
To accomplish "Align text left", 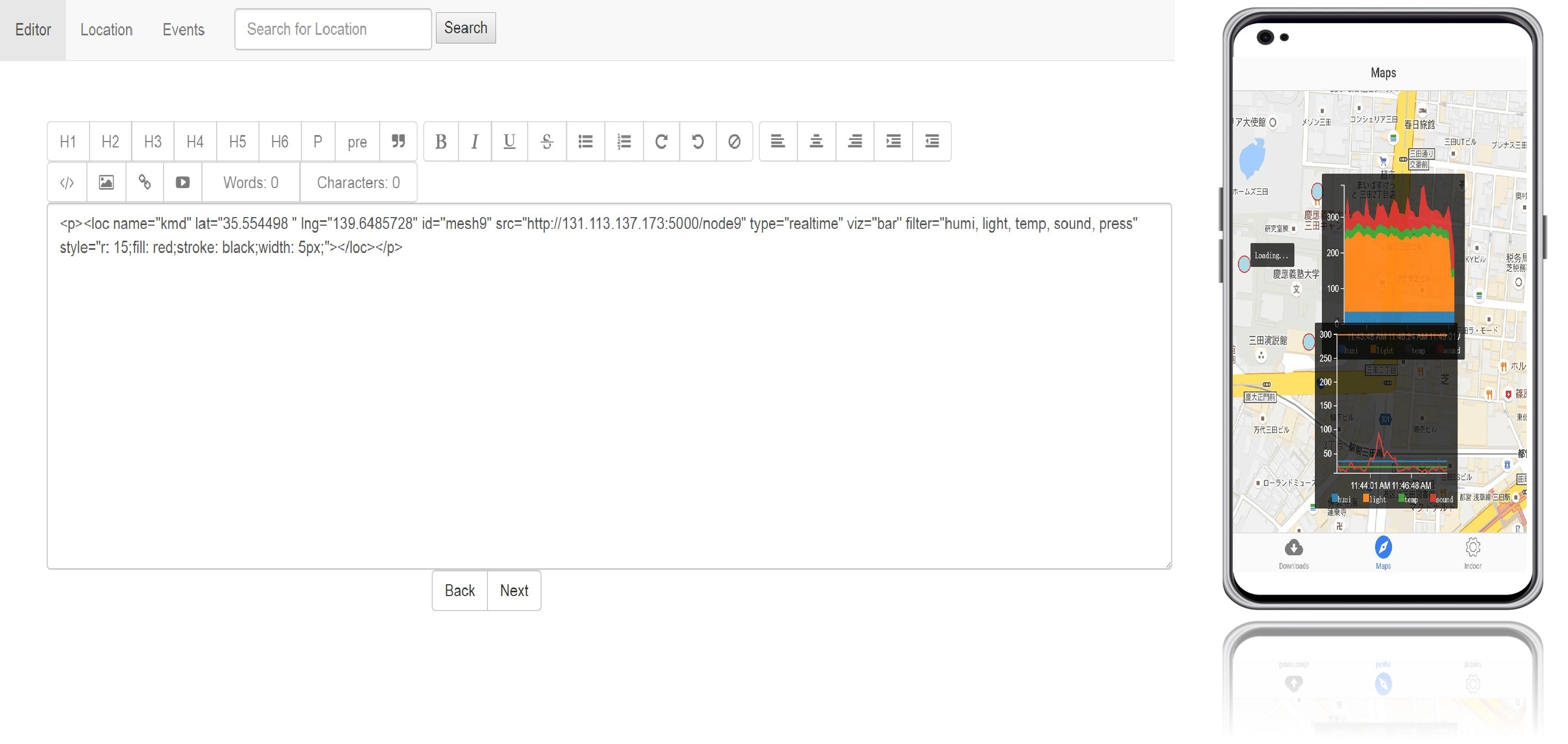I will pyautogui.click(x=778, y=142).
